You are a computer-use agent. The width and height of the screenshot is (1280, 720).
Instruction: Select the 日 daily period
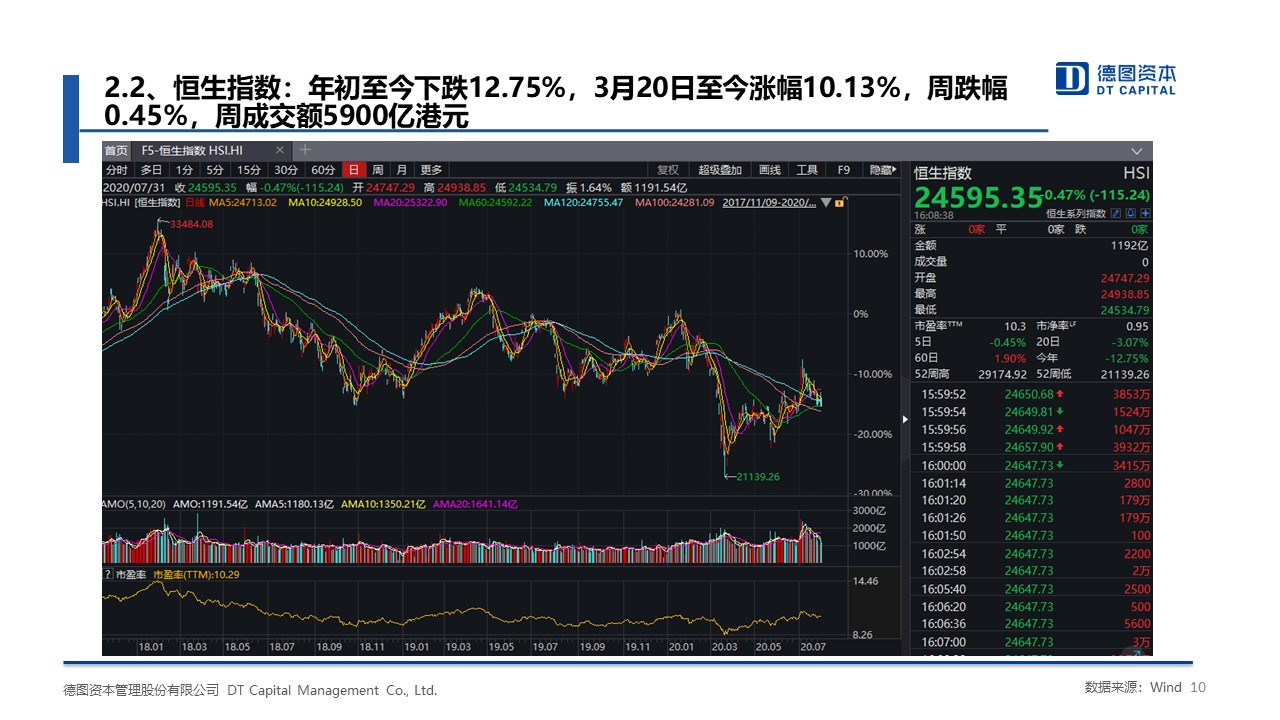[x=354, y=170]
